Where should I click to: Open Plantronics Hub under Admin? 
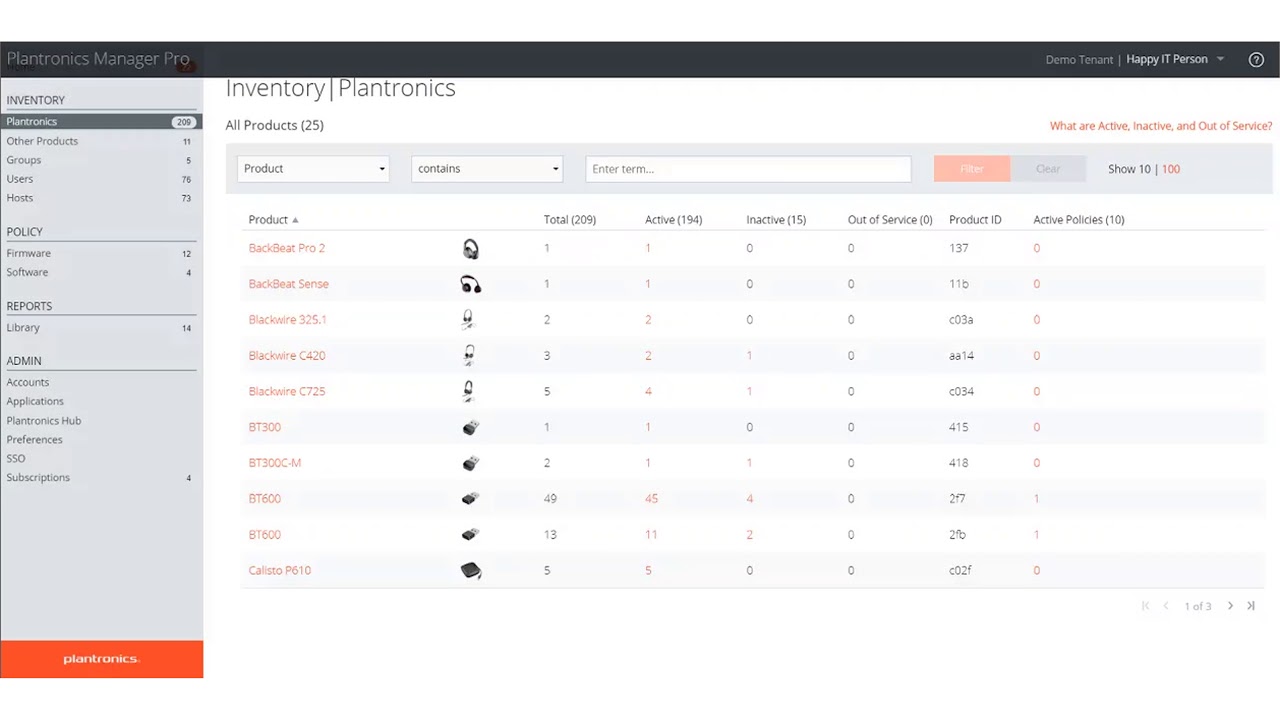(x=44, y=420)
